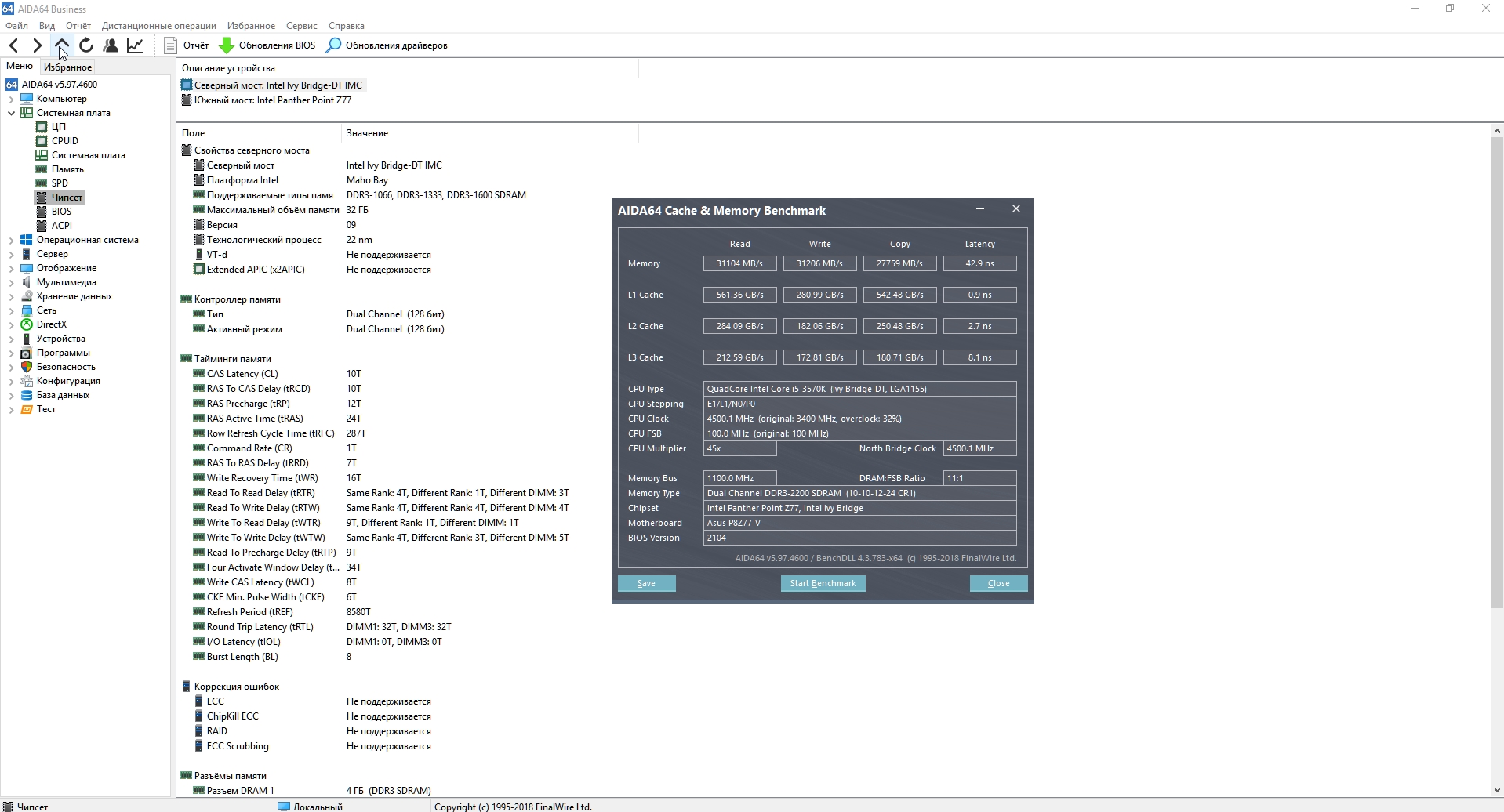Click the Тест icon in the tree
This screenshot has width=1504, height=812.
27,409
